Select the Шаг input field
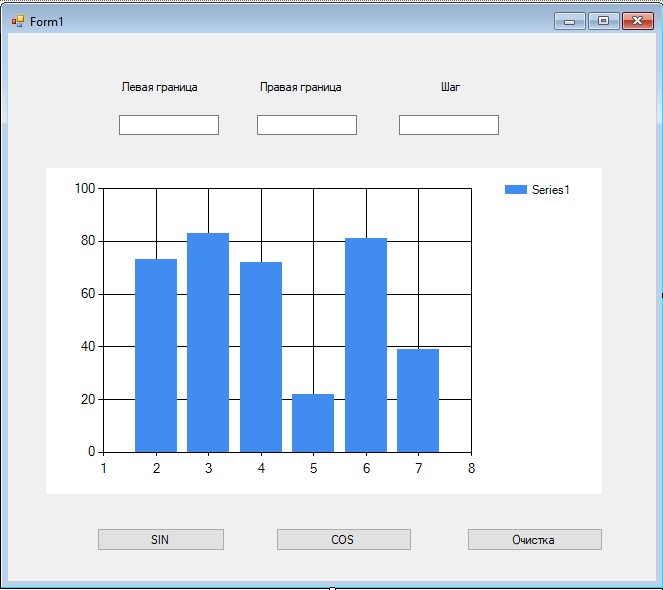 click(448, 125)
